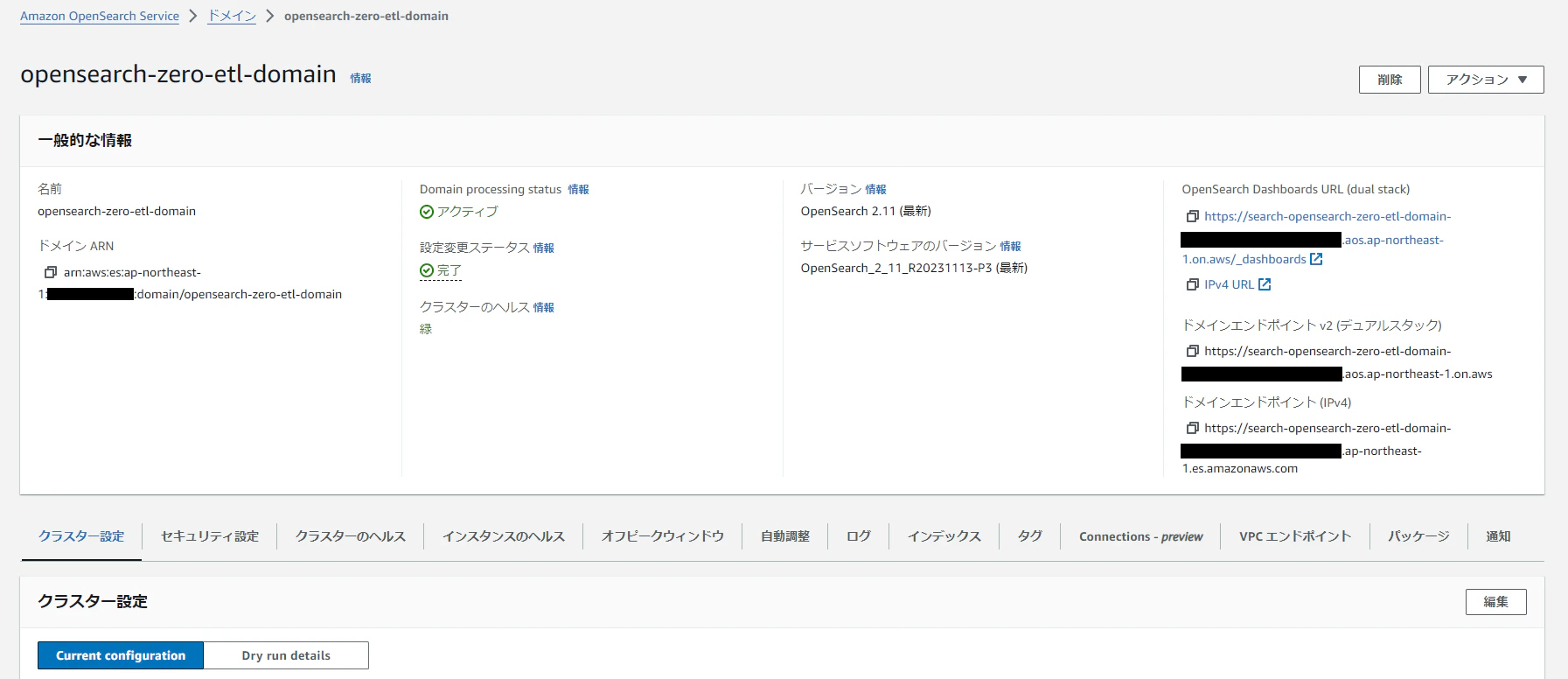
Task: Open the インスタンスのヘルス tab
Action: [504, 536]
